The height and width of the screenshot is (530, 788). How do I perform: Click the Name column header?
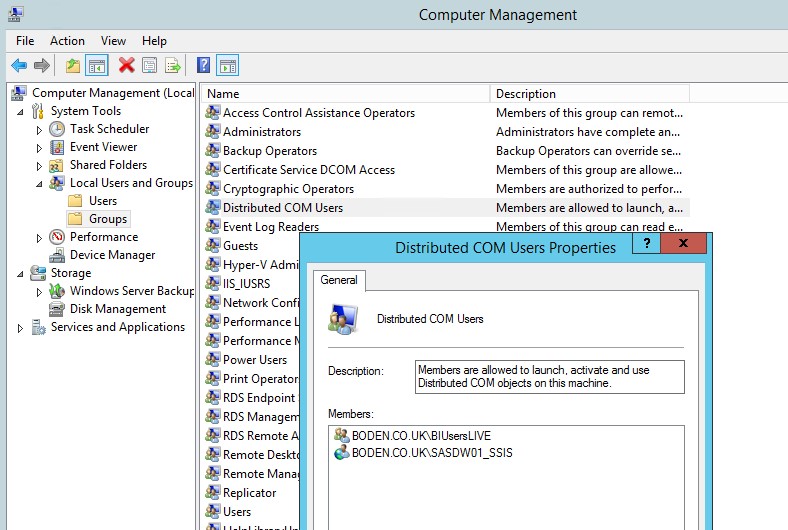tap(346, 94)
